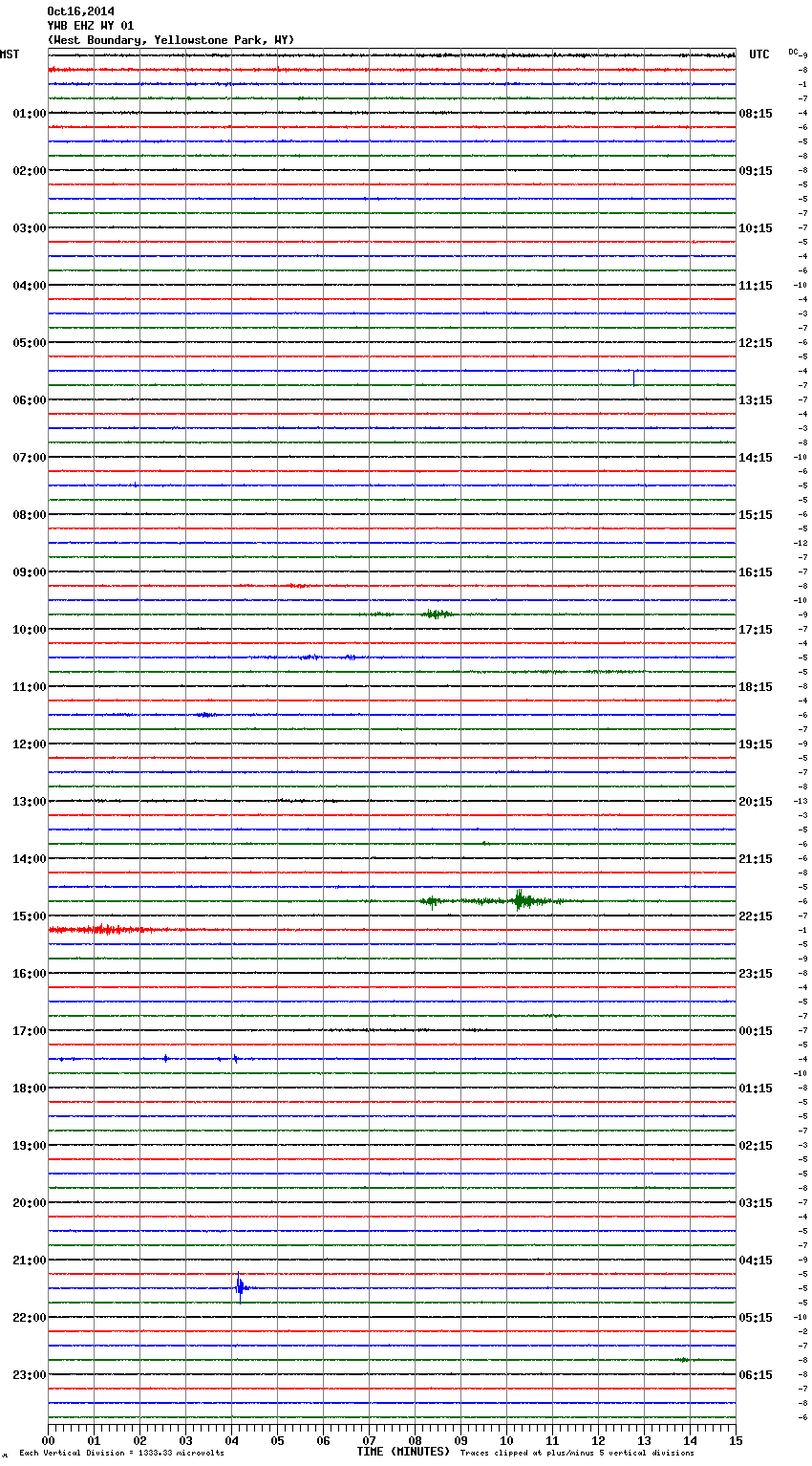Image resolution: width=812 pixels, height=1466 pixels.
Task: Select the 19:00 MST time label
Action: (30, 1146)
